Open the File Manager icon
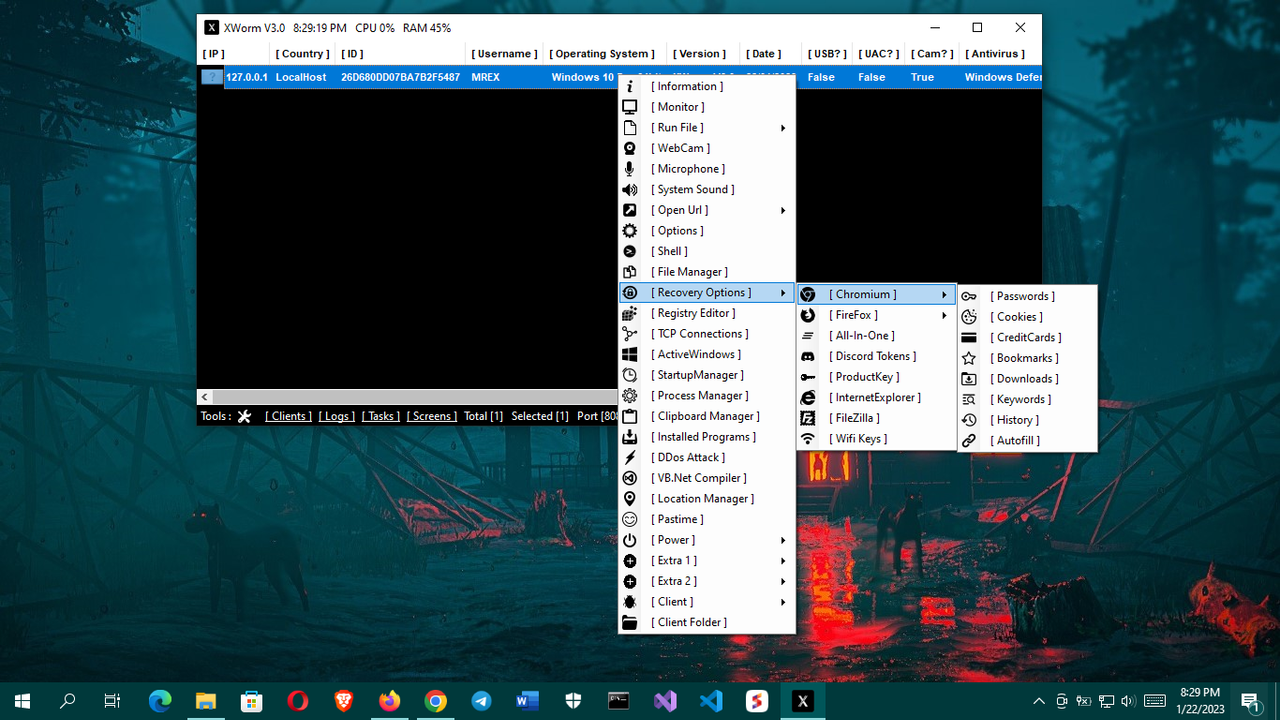 [629, 271]
